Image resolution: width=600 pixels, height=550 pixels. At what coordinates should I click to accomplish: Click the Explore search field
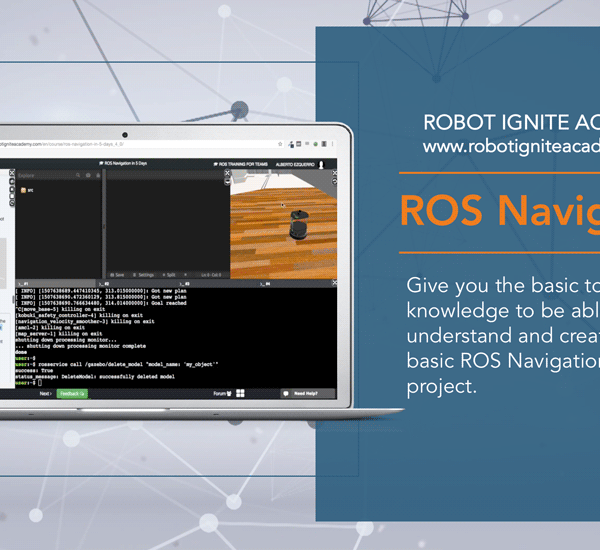tap(46, 175)
